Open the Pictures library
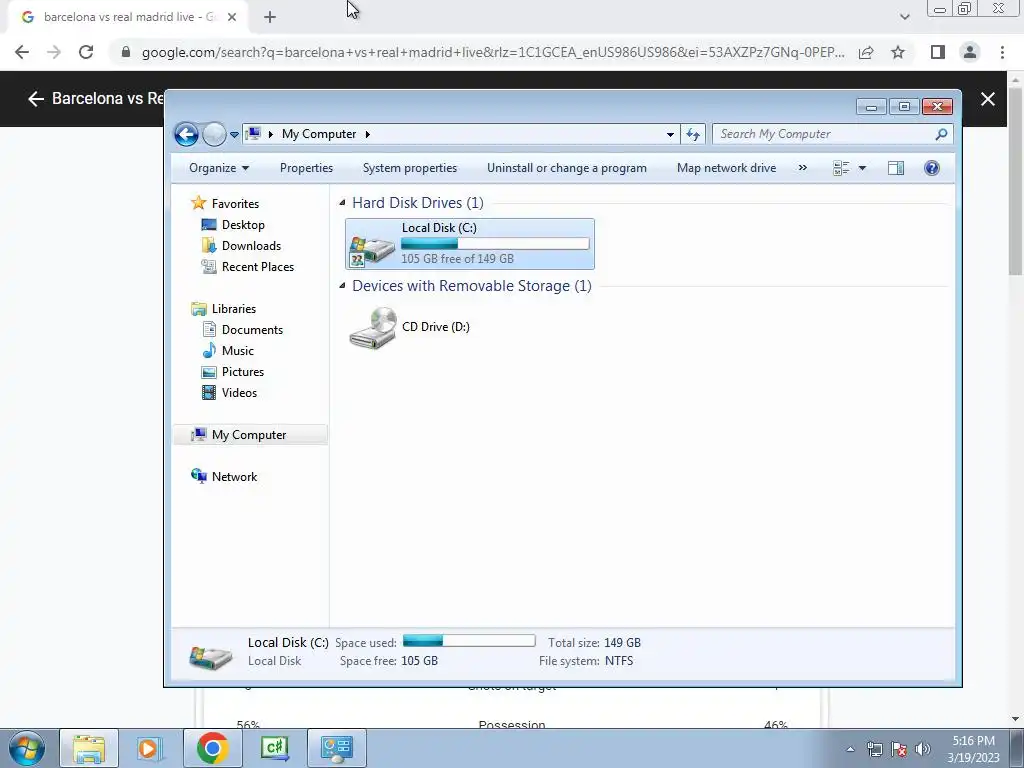This screenshot has width=1024, height=768. [243, 372]
